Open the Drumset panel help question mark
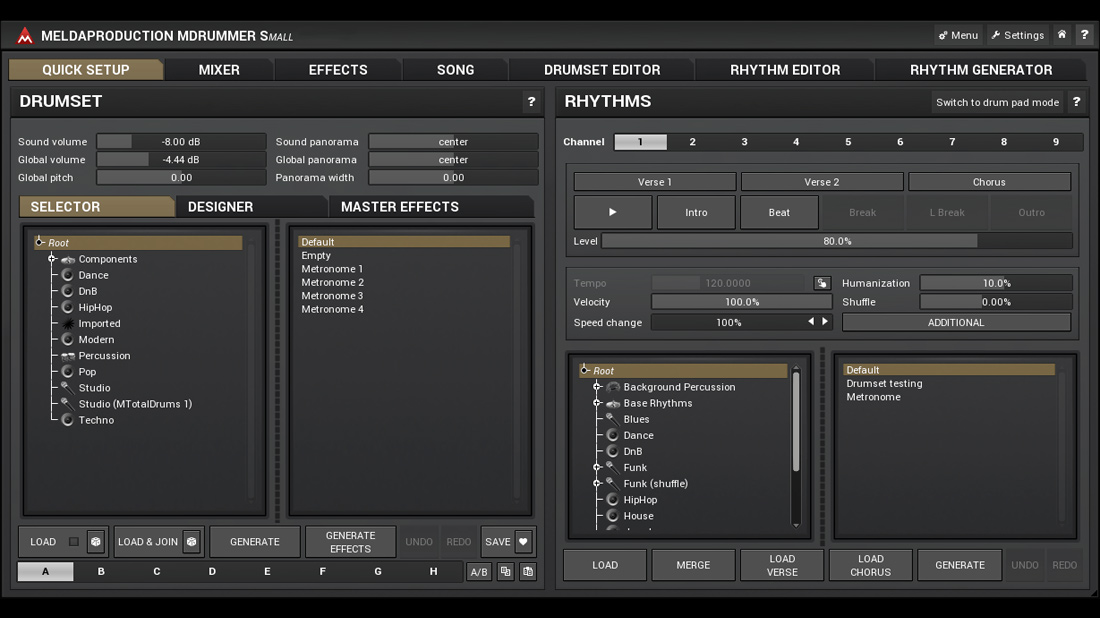Viewport: 1100px width, 618px height. (531, 102)
